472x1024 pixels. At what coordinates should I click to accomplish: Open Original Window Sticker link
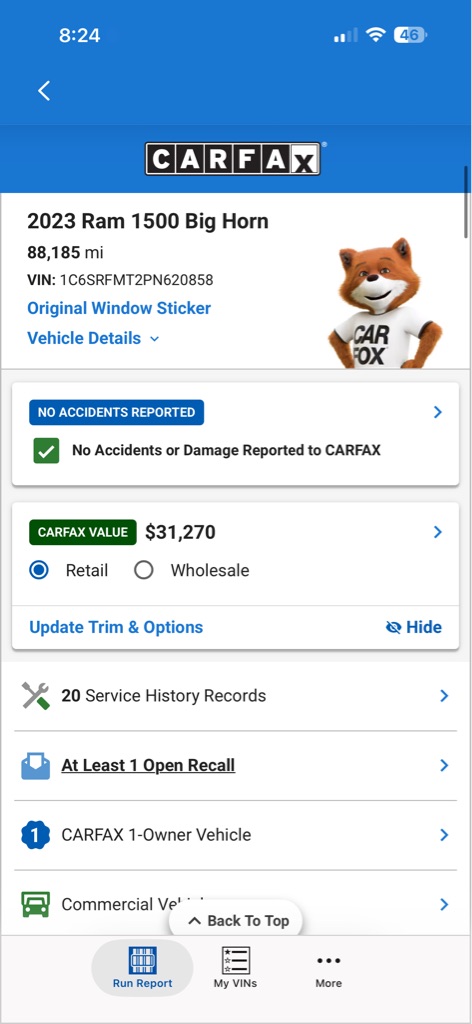click(119, 308)
